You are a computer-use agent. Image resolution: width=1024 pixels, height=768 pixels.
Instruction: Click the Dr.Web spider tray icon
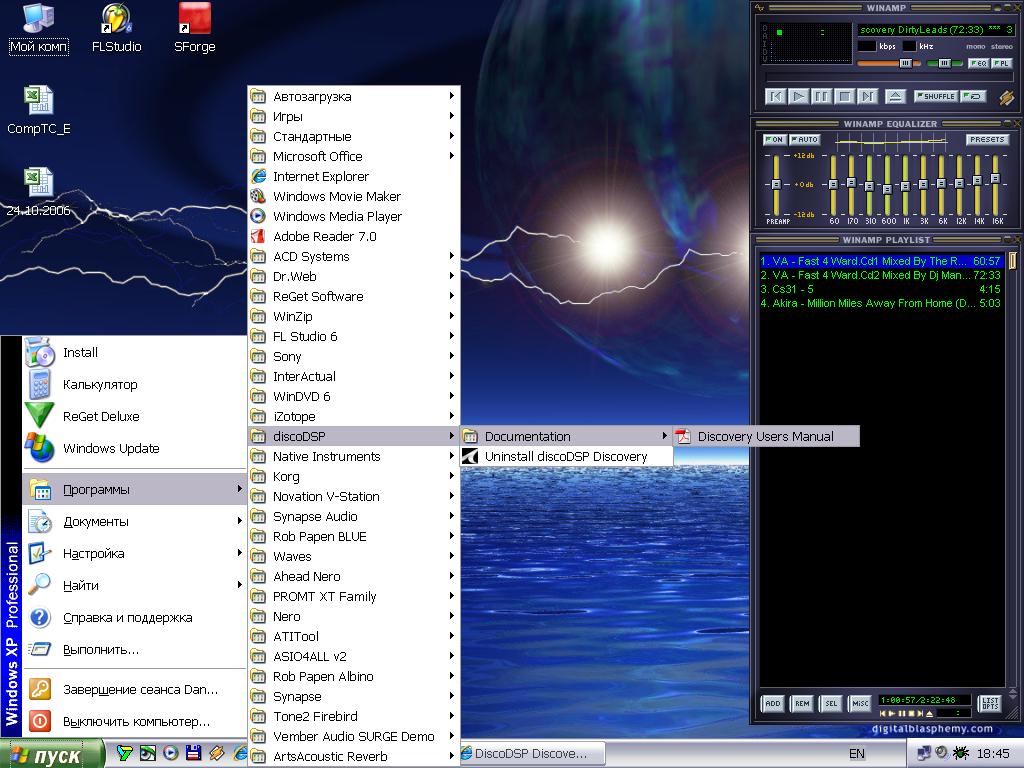(961, 752)
